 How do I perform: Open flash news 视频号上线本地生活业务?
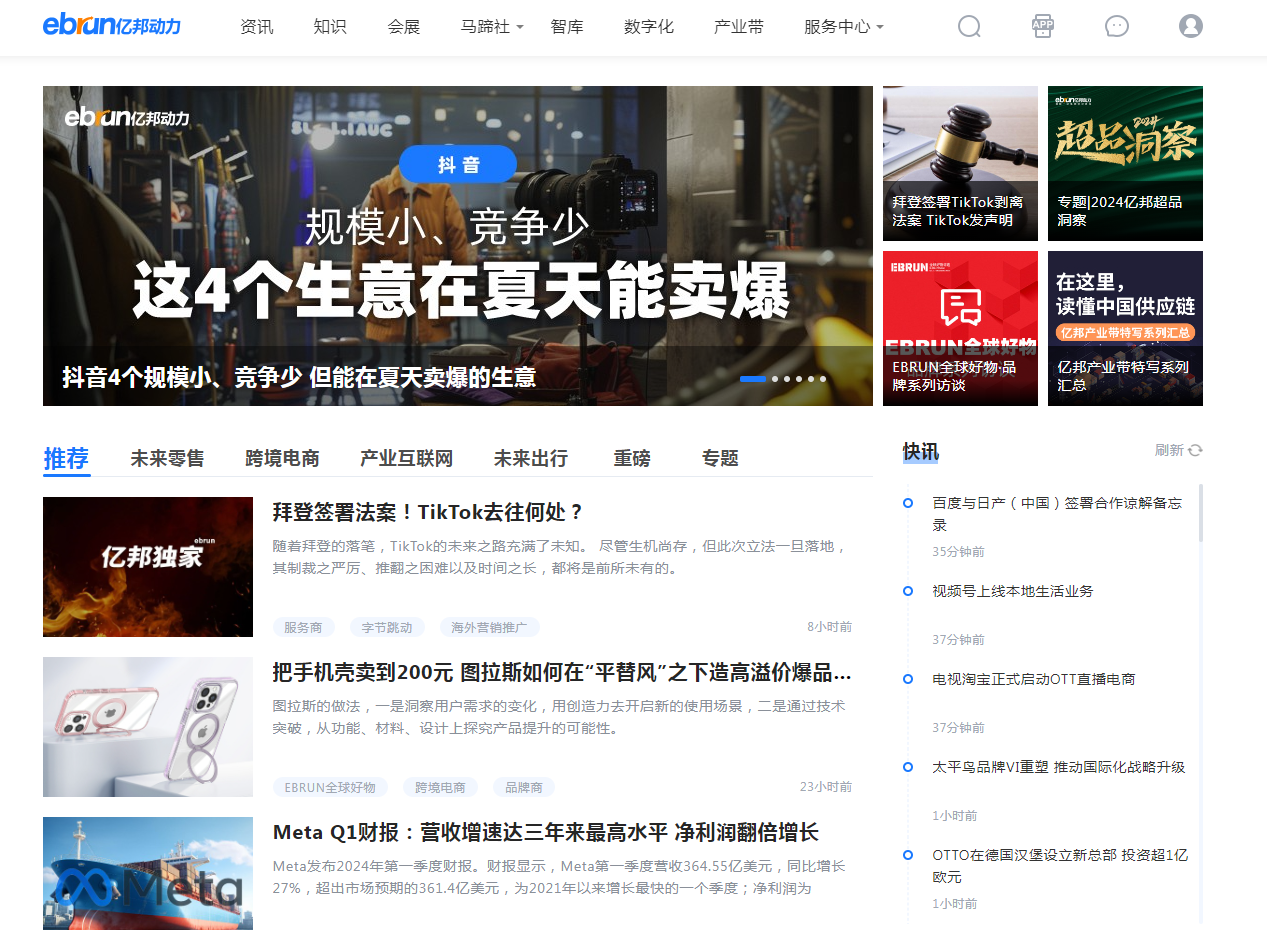click(x=1013, y=591)
